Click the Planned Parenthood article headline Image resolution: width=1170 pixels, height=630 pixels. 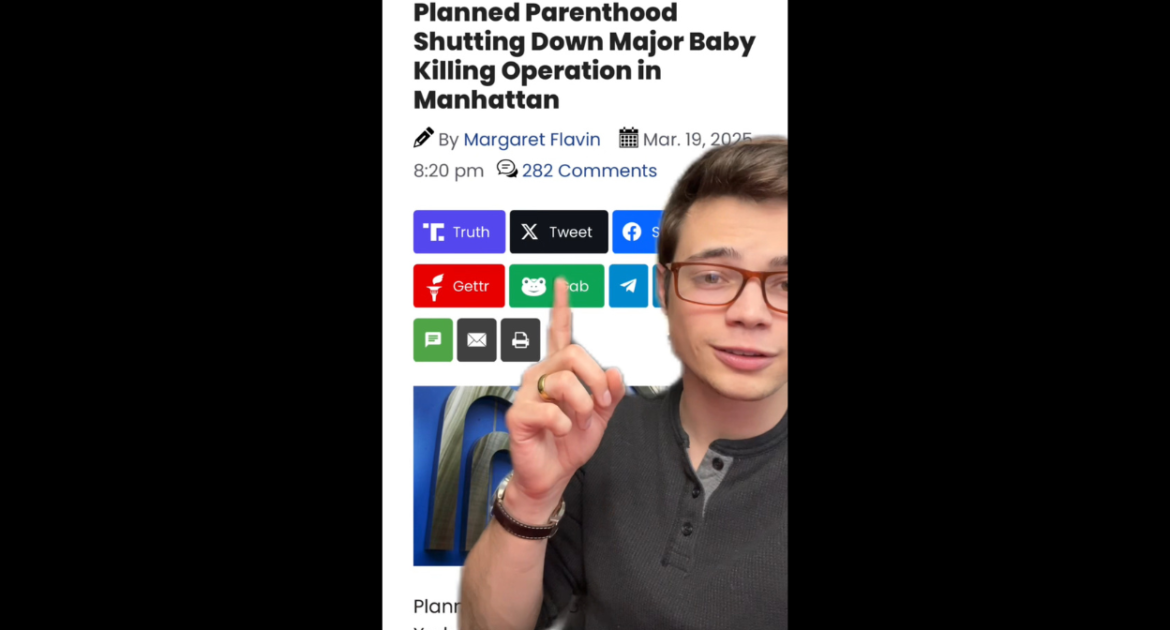point(584,57)
